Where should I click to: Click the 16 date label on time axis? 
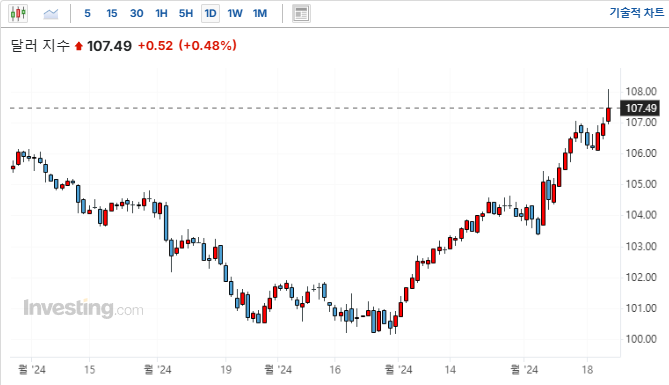tap(335, 370)
